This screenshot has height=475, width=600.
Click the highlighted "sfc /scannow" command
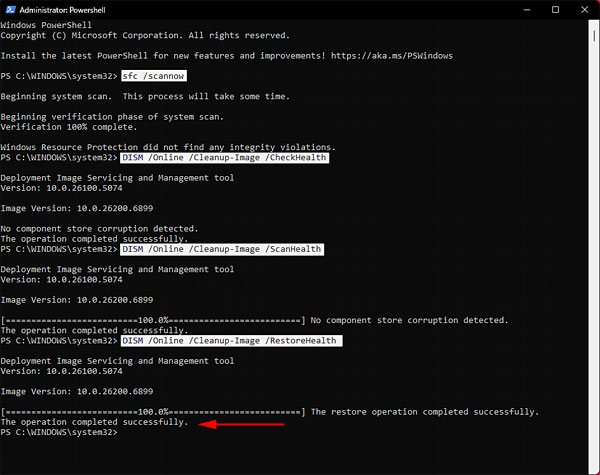[153, 76]
